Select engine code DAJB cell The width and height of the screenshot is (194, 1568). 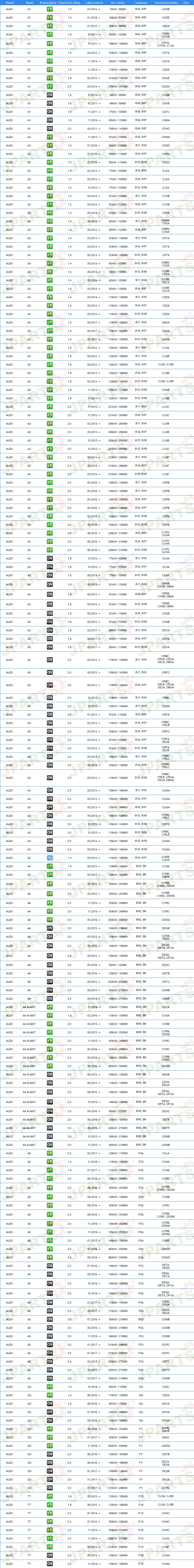pyautogui.click(x=166, y=78)
